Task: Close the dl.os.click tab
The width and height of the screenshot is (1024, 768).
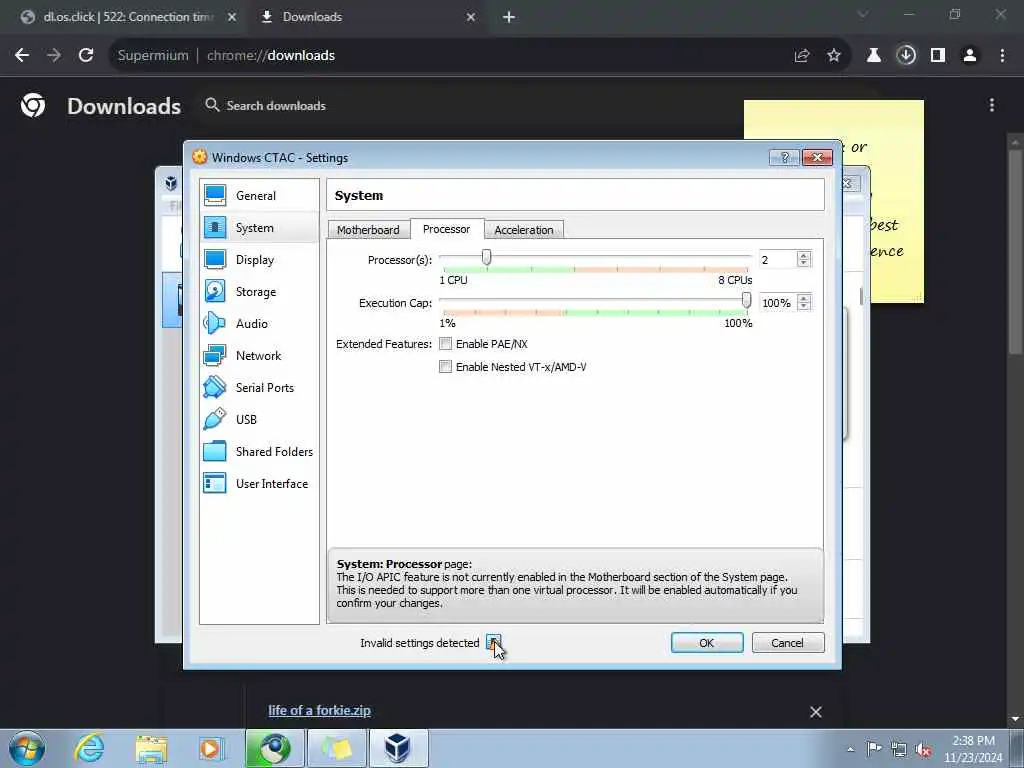Action: click(232, 17)
